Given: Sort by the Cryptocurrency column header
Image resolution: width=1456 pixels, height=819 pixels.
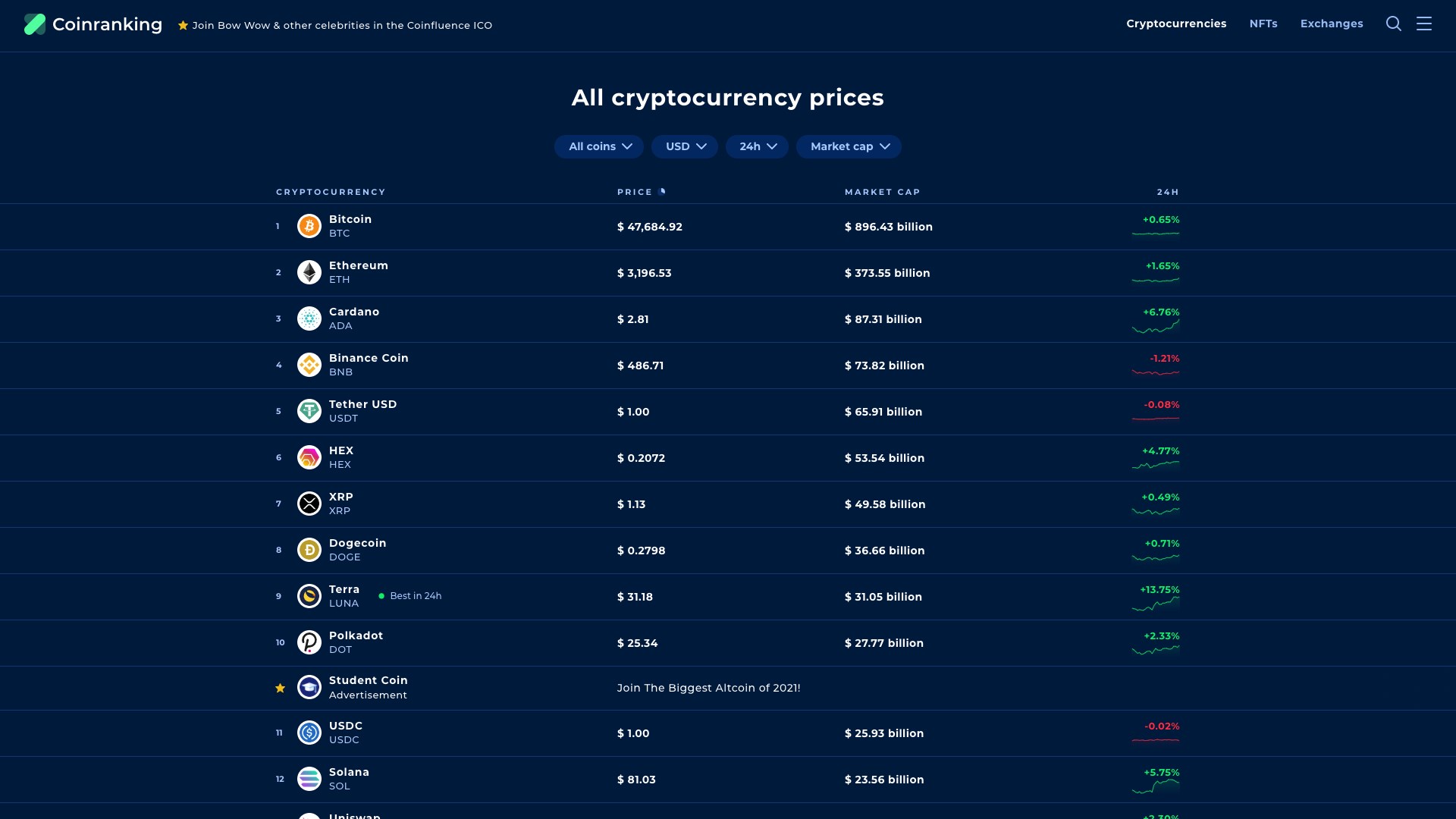Looking at the screenshot, I should (x=331, y=192).
